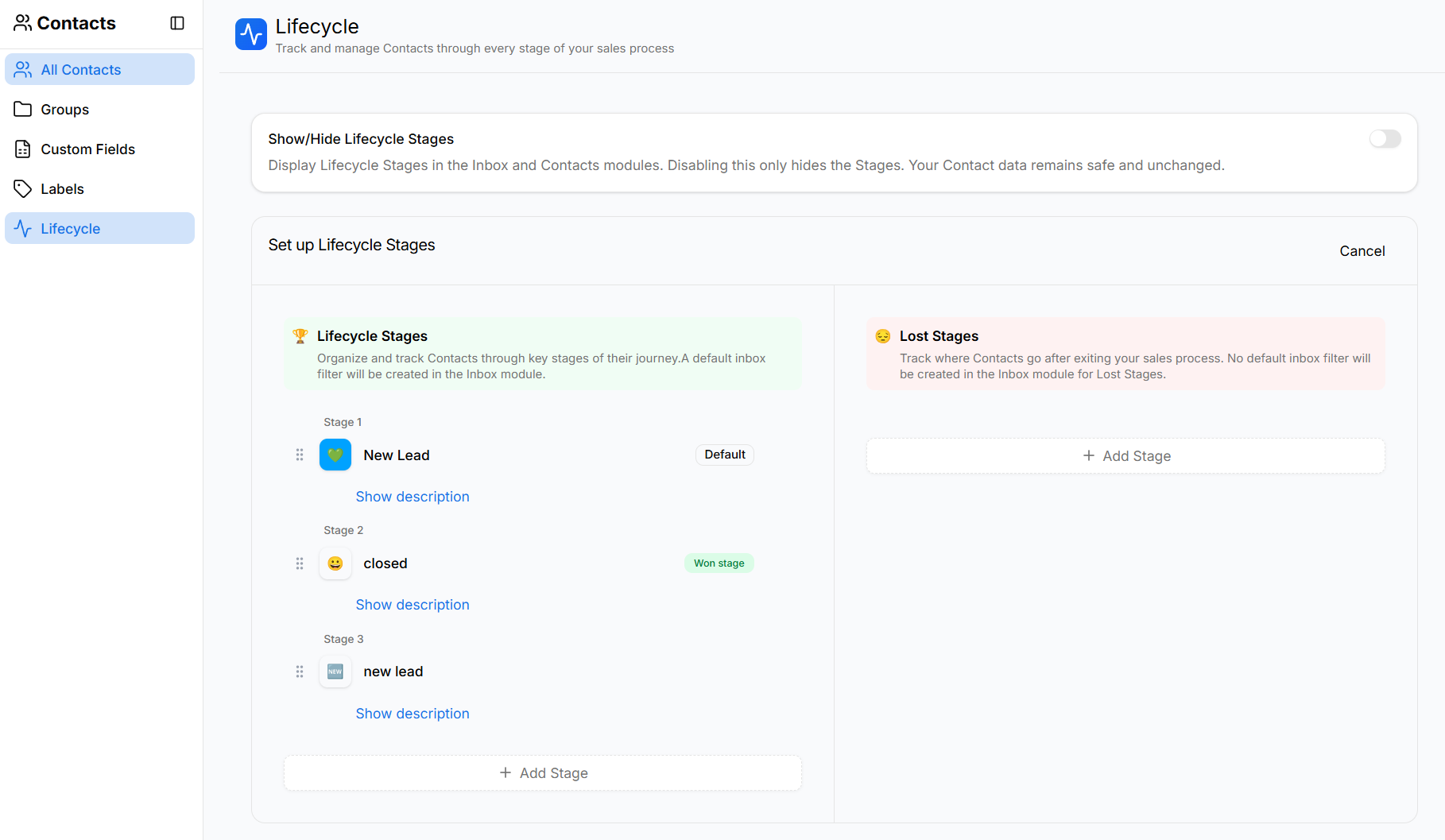Click the Labels tag icon
1445x840 pixels.
click(23, 188)
